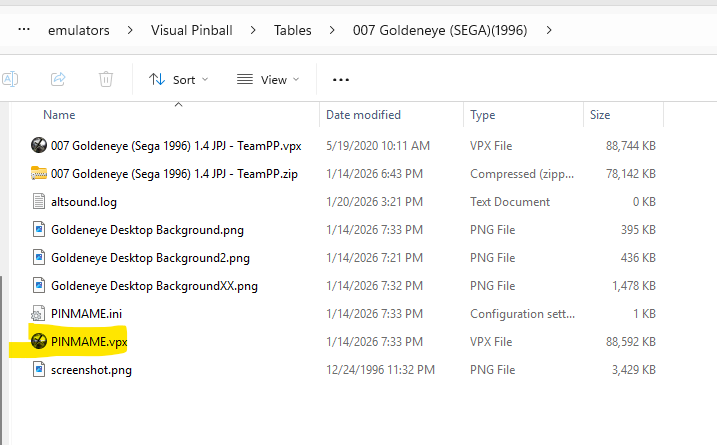
Task: Select file 007 Goldeneye (Sega 1996) 1.4 JPJ - TeamPP.vpx
Action: [x=176, y=146]
